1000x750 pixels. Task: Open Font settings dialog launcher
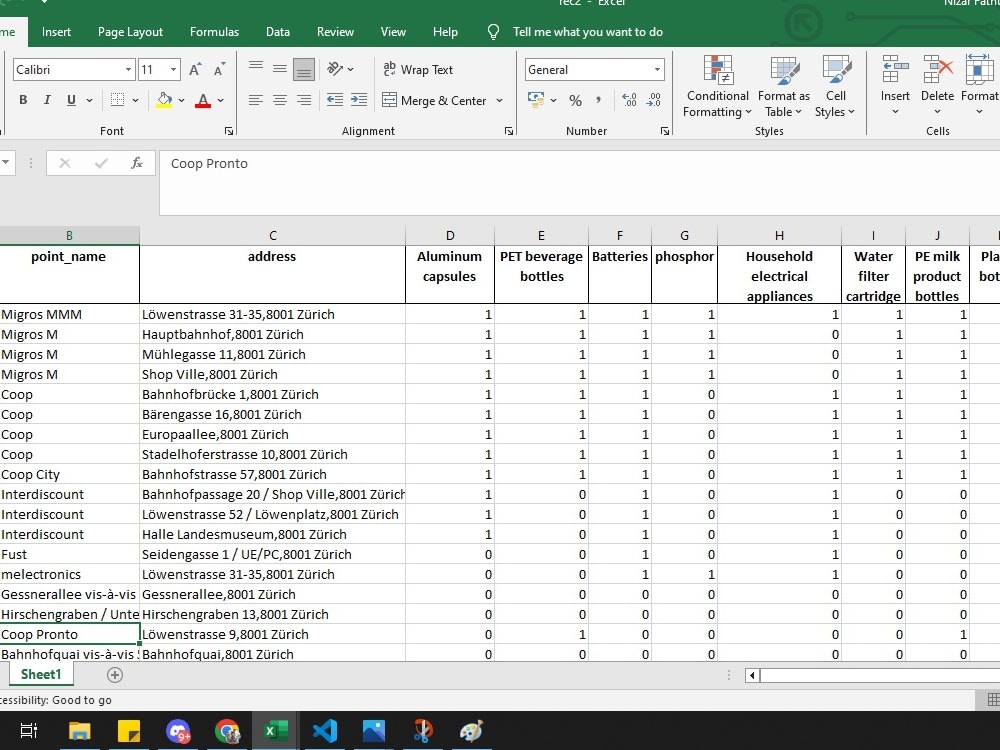coord(229,131)
